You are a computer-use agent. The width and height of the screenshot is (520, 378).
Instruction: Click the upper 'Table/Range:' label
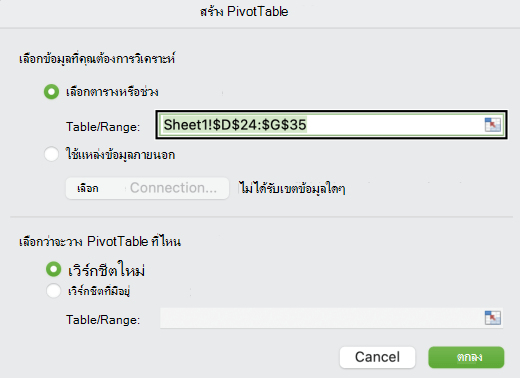pos(103,127)
